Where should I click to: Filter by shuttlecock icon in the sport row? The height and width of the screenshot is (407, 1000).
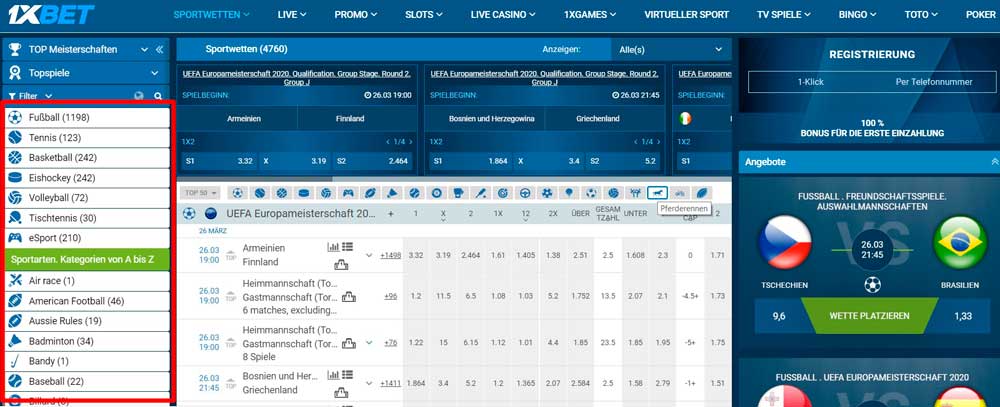click(x=392, y=193)
